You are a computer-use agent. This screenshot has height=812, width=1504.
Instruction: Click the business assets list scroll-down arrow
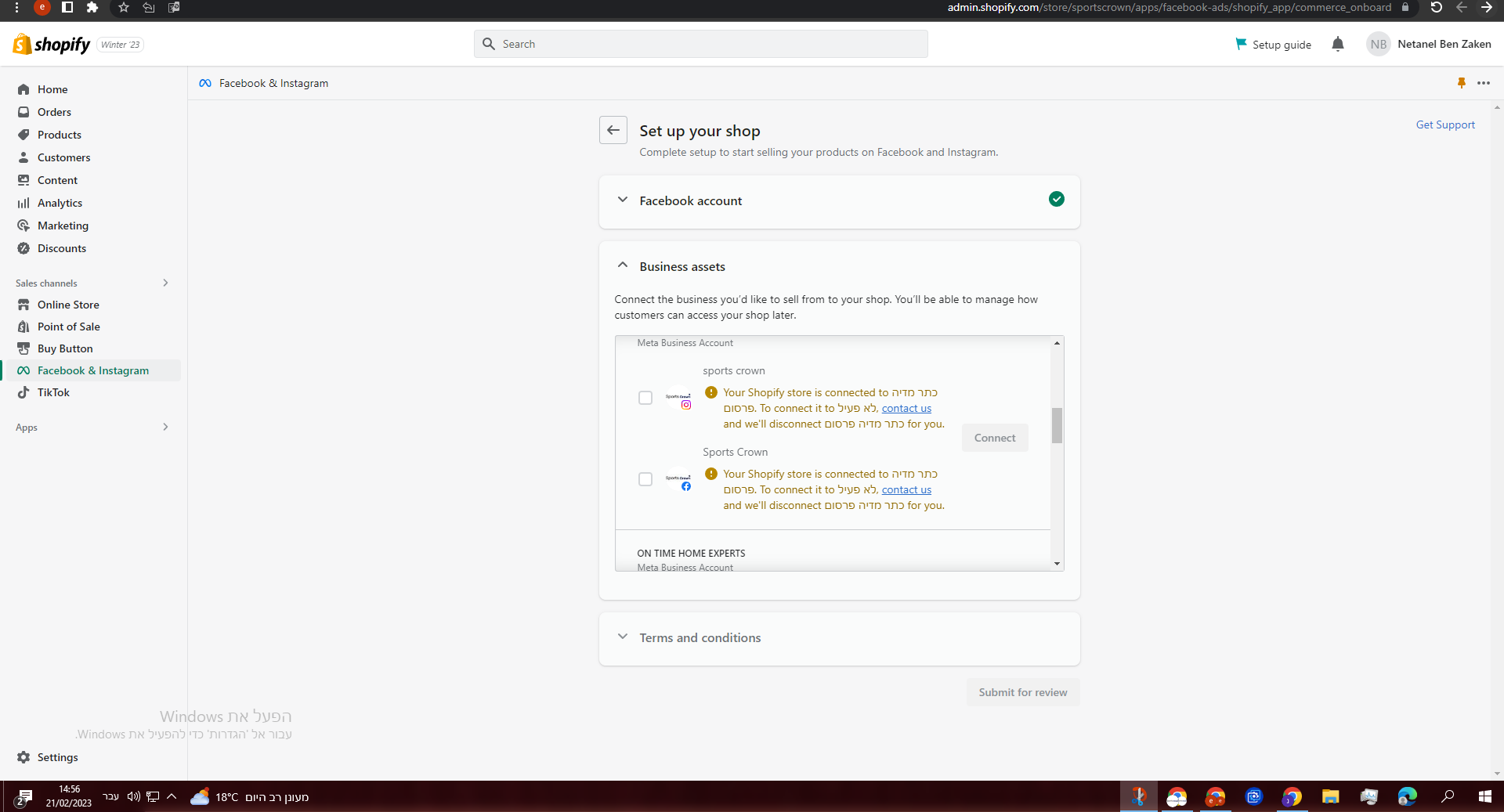1057,564
